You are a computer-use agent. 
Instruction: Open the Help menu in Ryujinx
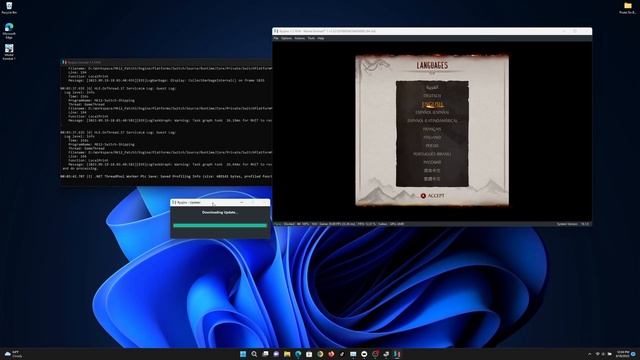[x=321, y=38]
